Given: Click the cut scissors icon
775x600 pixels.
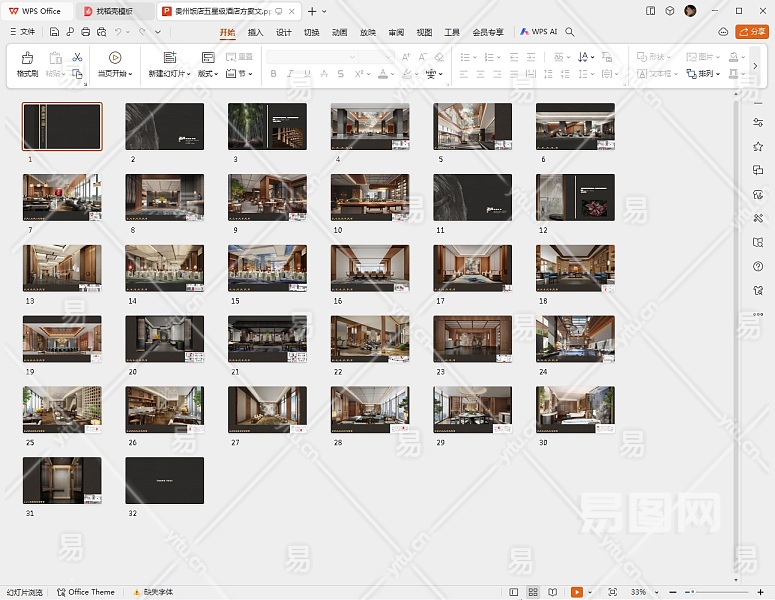Looking at the screenshot, I should tap(77, 57).
